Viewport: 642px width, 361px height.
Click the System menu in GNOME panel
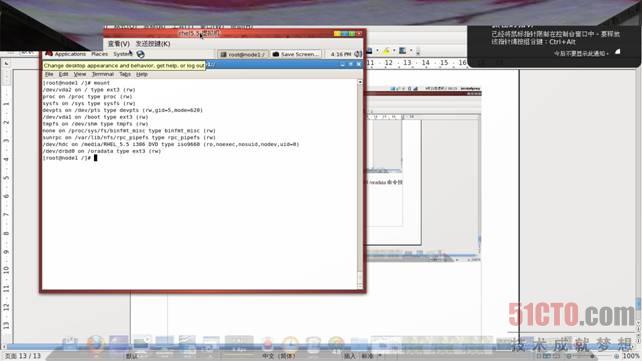pyautogui.click(x=122, y=54)
